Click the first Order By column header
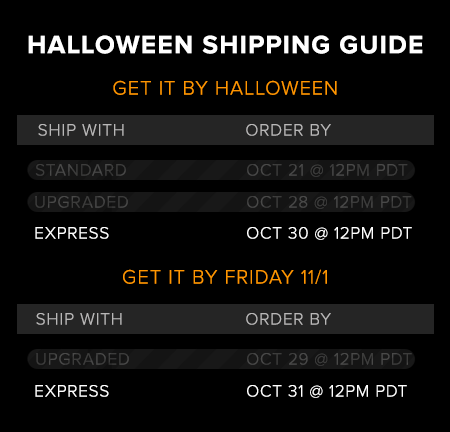Image resolution: width=450 pixels, height=432 pixels. [288, 130]
